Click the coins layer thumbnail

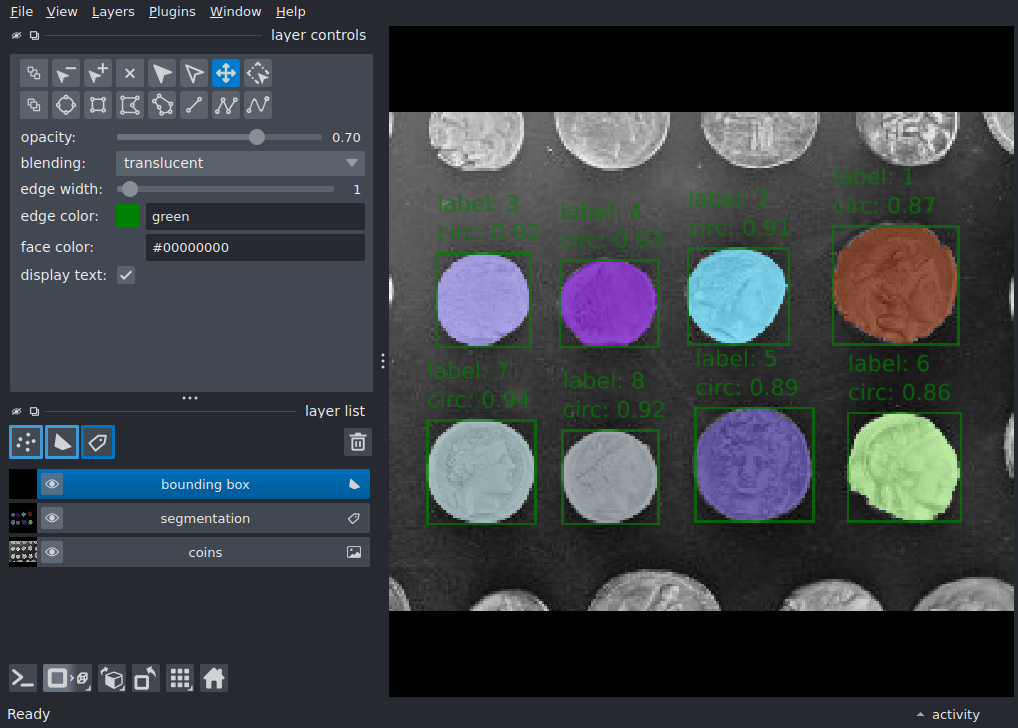23,552
